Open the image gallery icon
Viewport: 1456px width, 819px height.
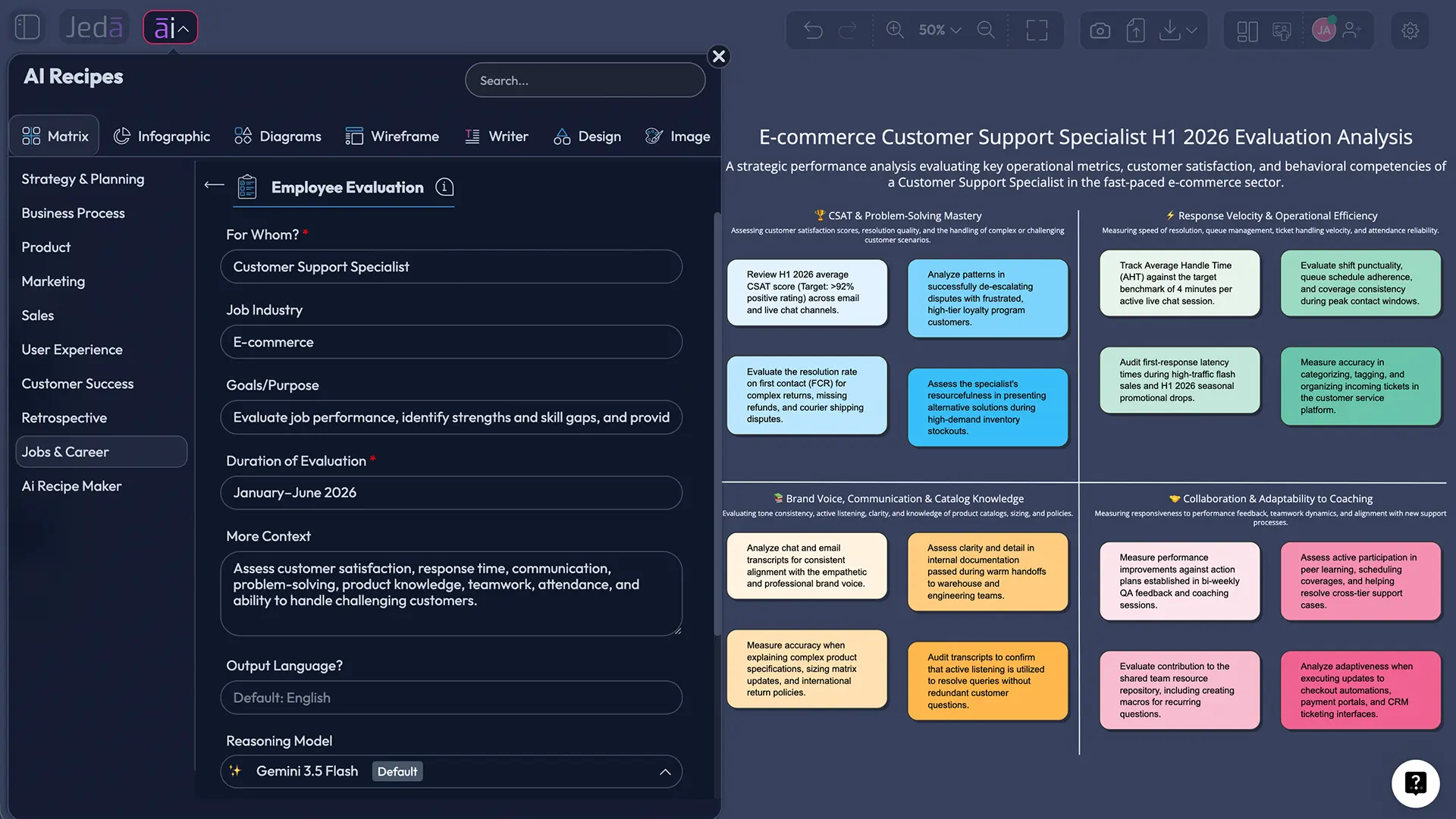click(1282, 30)
